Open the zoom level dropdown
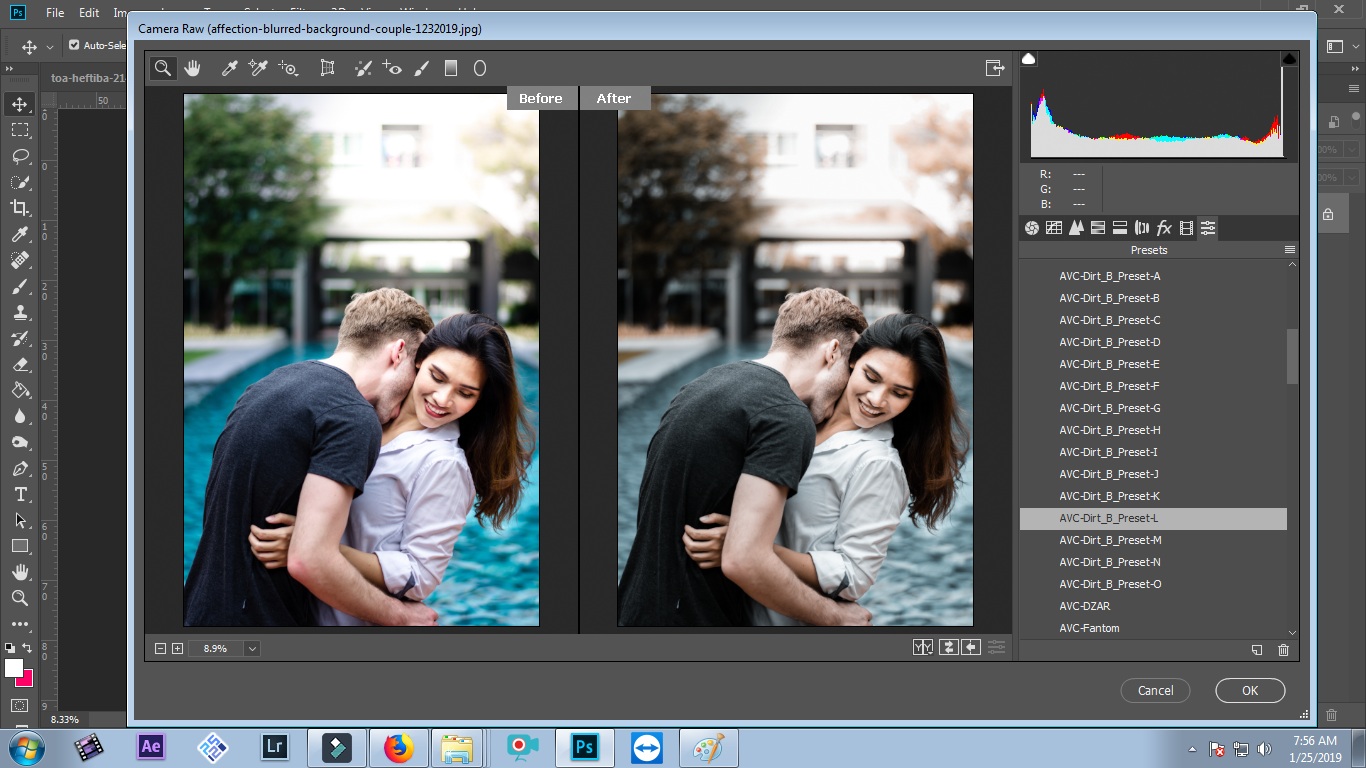 point(252,648)
